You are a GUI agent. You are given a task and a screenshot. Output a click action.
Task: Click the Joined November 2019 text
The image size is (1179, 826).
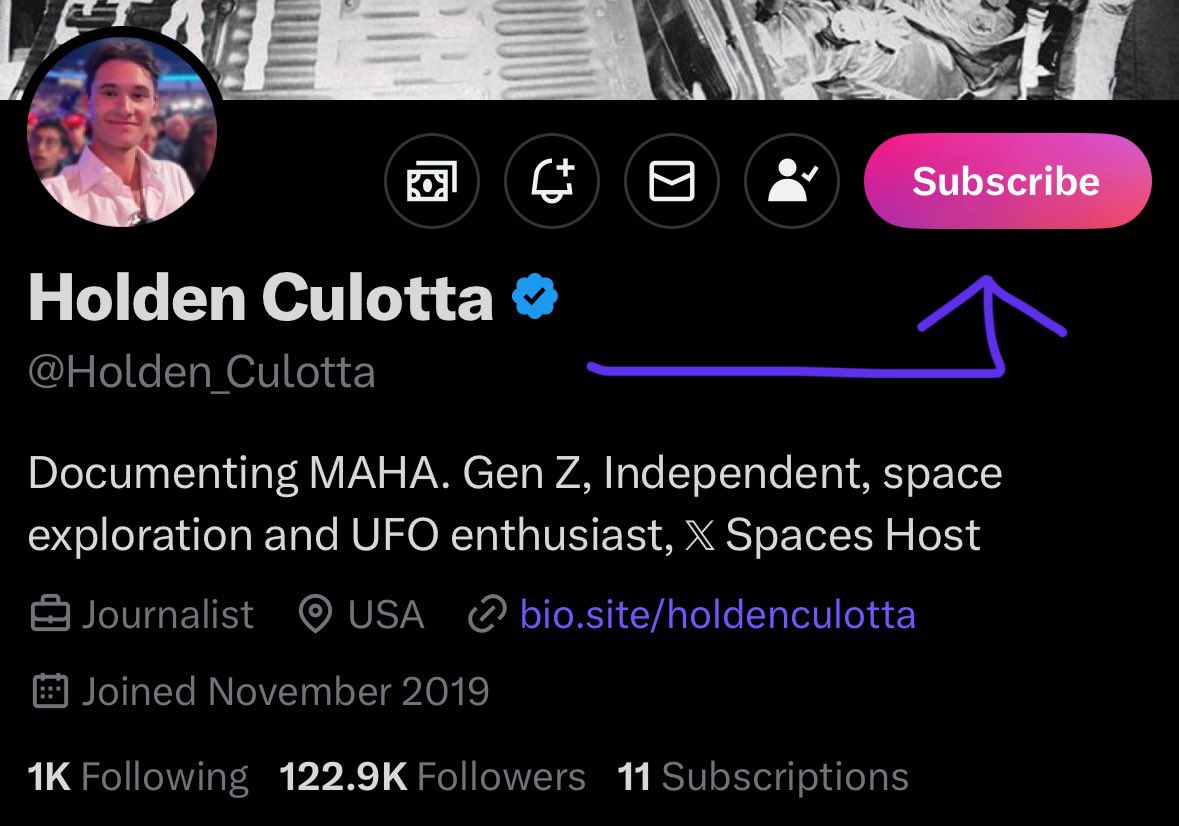coord(285,691)
